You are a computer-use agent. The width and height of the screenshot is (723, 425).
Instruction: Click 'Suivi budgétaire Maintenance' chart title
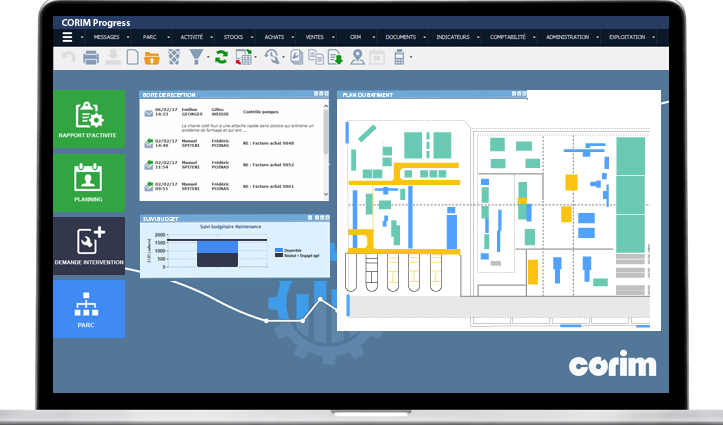point(231,227)
